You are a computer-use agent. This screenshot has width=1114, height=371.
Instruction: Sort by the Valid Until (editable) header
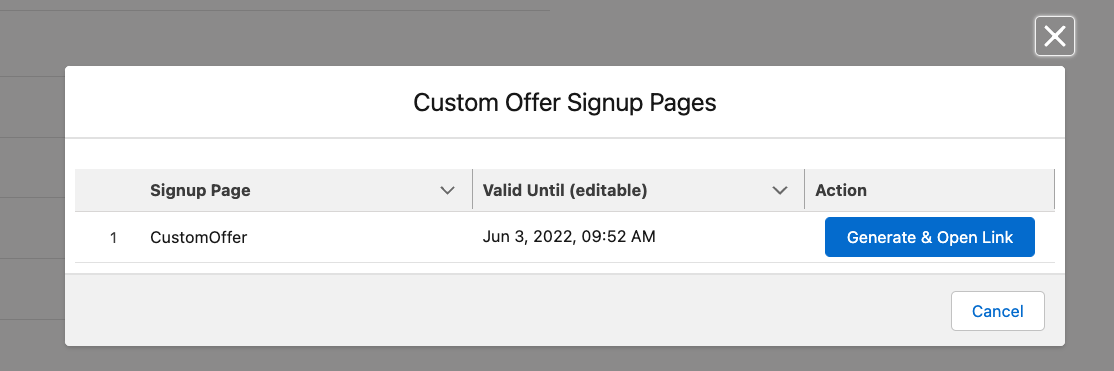pos(565,190)
